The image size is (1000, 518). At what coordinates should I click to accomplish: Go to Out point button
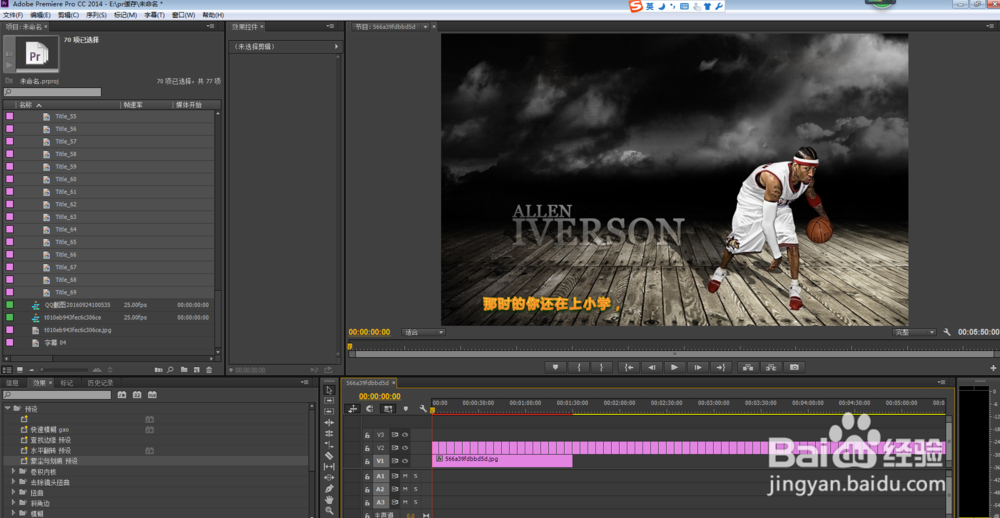coord(721,367)
